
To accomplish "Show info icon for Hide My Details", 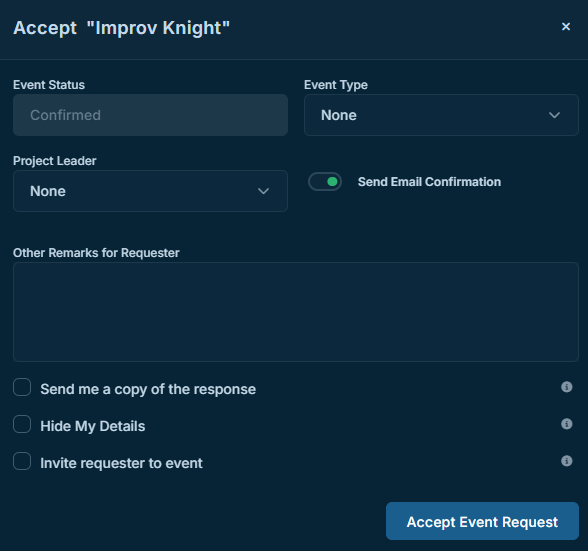I will pos(566,424).
